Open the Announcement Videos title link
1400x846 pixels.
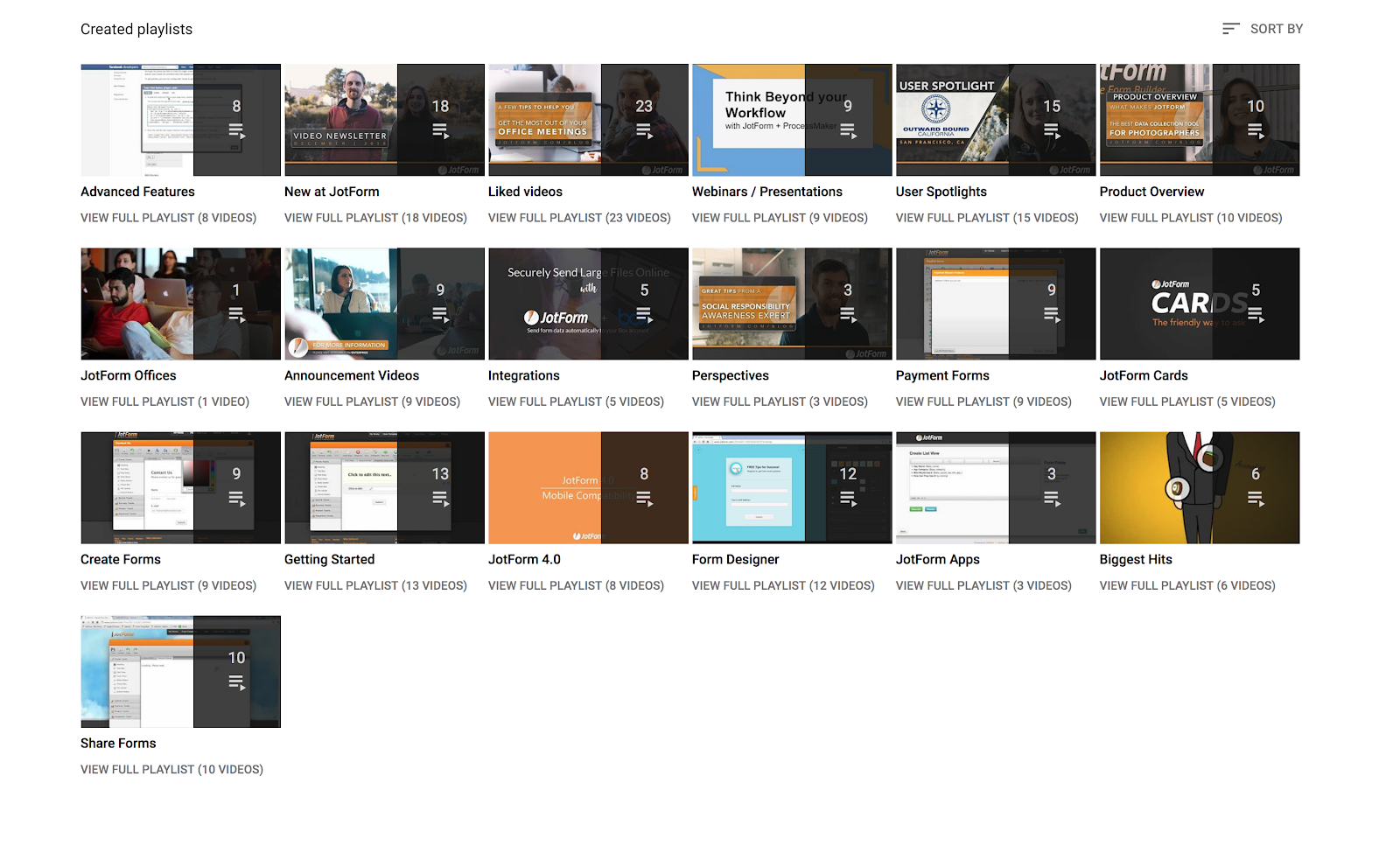(352, 375)
